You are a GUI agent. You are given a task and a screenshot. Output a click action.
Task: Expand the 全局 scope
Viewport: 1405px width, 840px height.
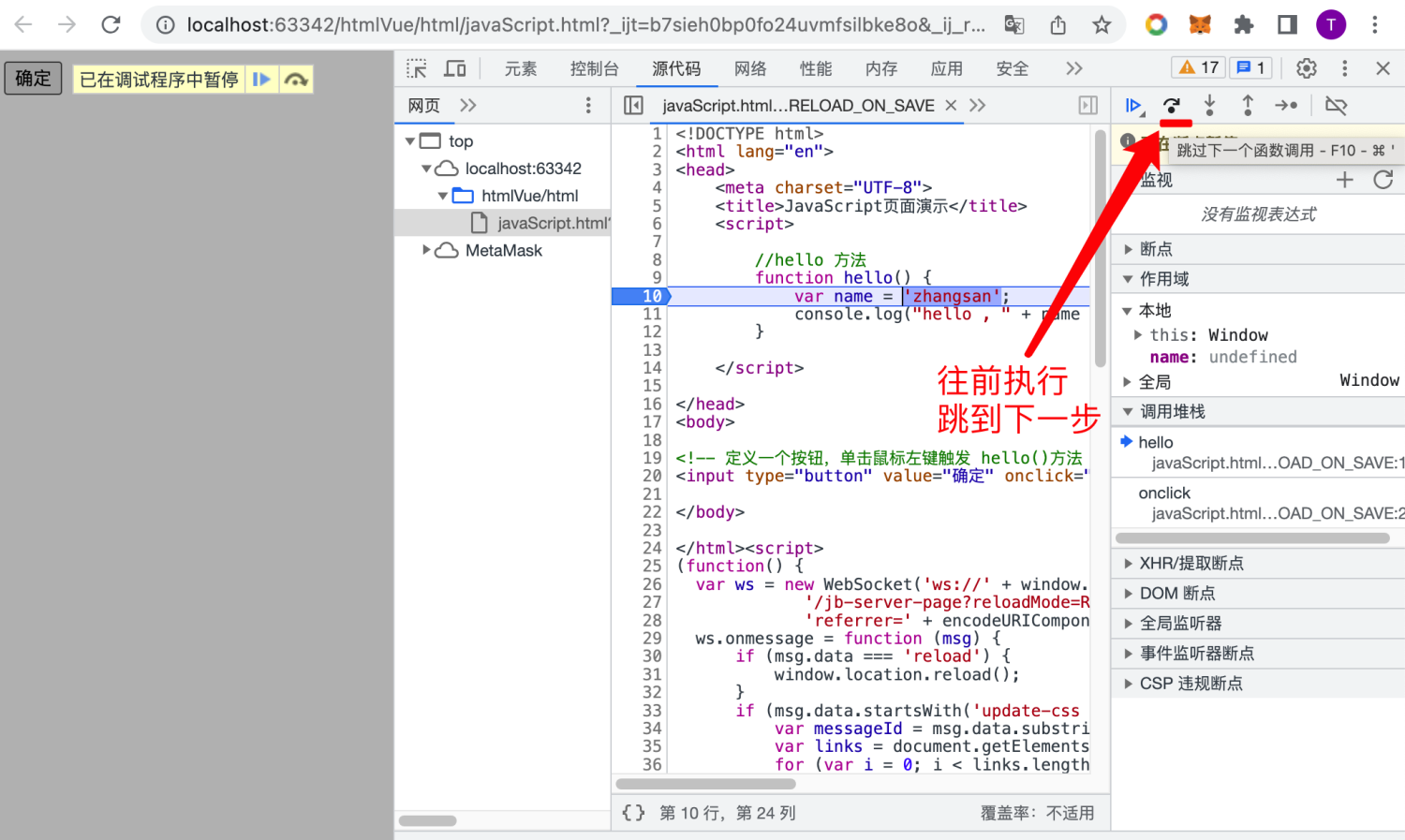(1128, 382)
